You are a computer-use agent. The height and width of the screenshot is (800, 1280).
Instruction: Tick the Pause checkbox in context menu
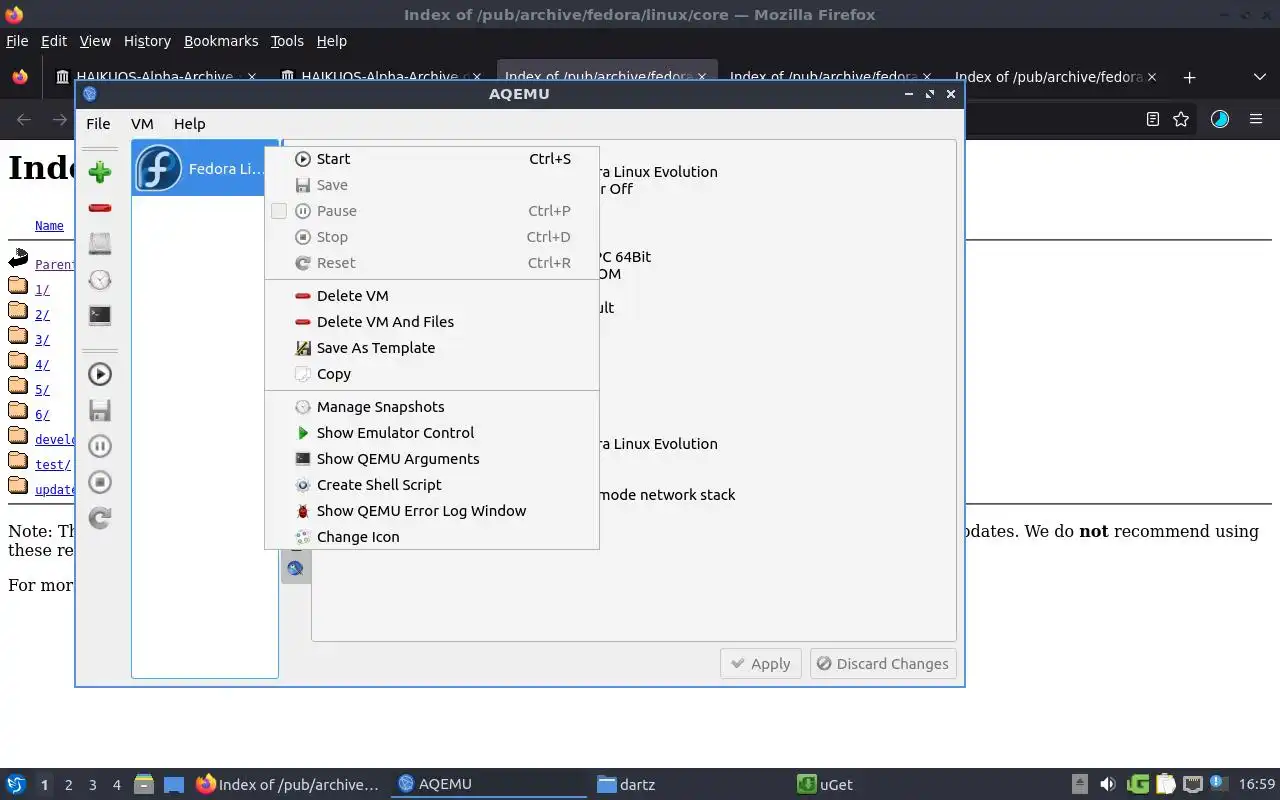[x=279, y=211]
